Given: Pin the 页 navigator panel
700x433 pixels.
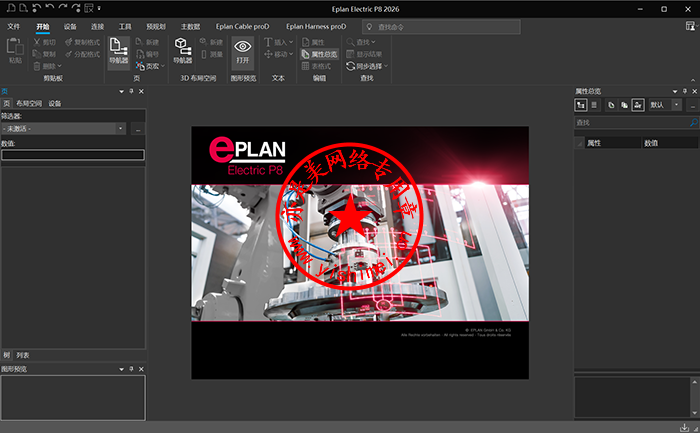Looking at the screenshot, I should (x=131, y=91).
